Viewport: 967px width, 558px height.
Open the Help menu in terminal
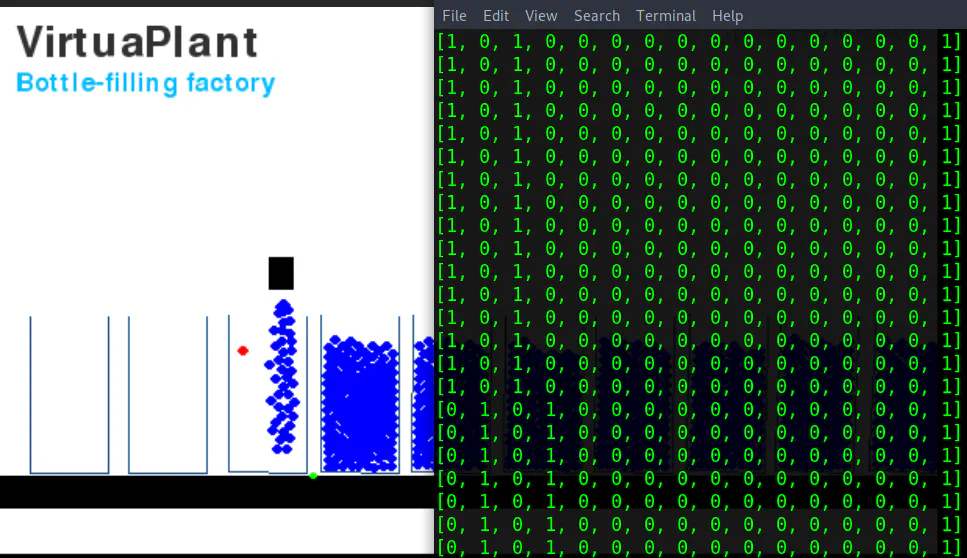pos(727,16)
